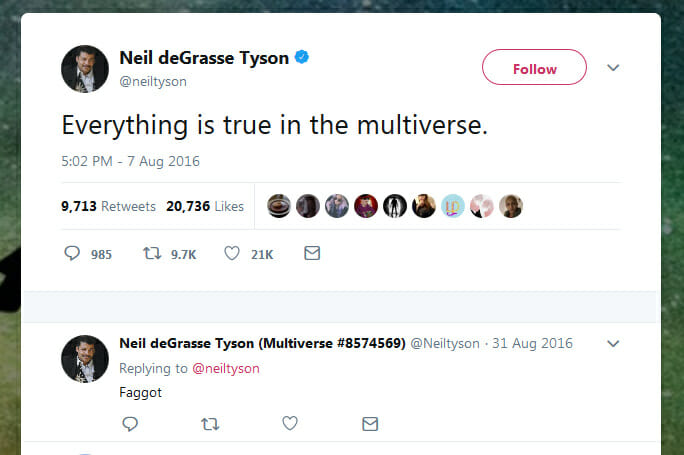The image size is (684, 455).
Task: Send main tweet via direct message icon
Action: tap(311, 254)
